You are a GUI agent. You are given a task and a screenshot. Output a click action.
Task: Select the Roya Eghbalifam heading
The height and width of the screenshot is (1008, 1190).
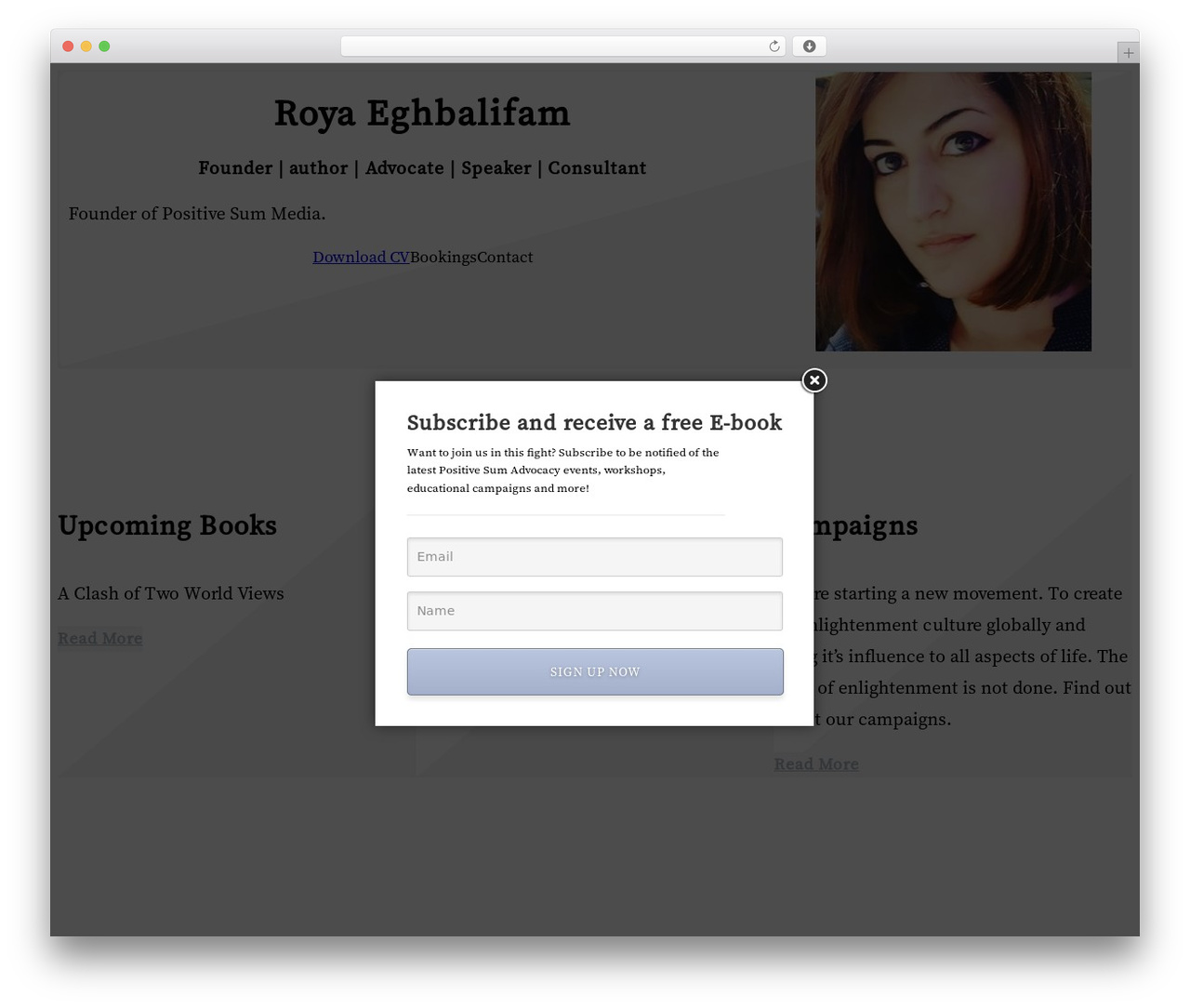click(422, 113)
